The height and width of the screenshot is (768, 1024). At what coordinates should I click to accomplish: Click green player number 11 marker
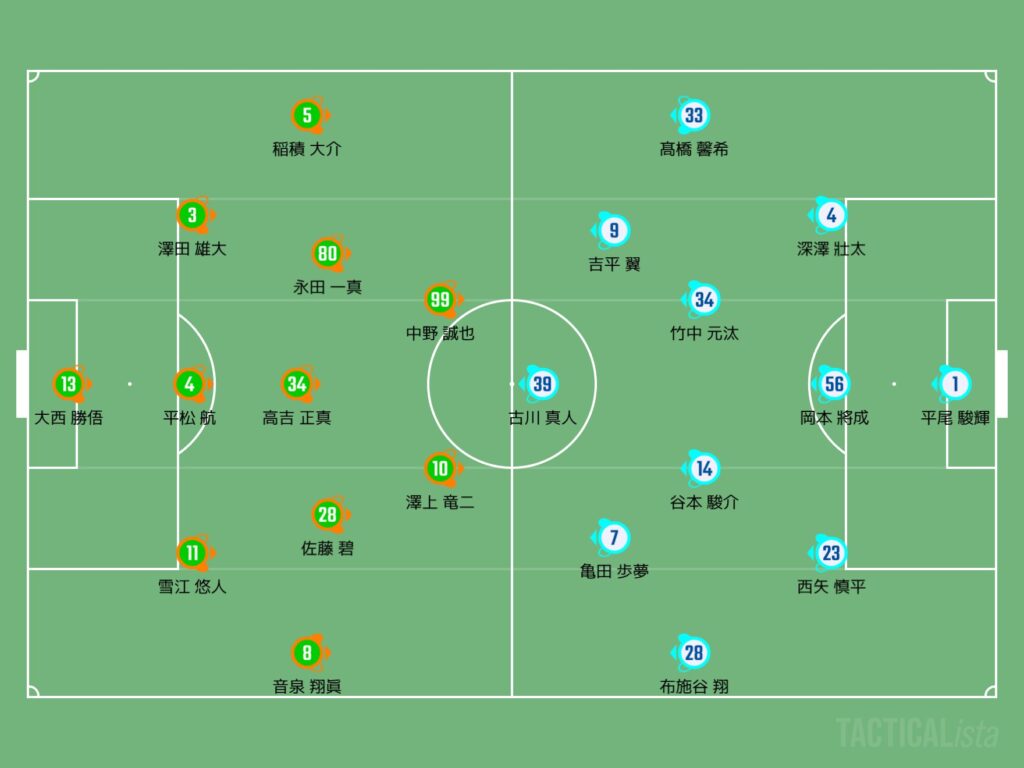coord(193,552)
